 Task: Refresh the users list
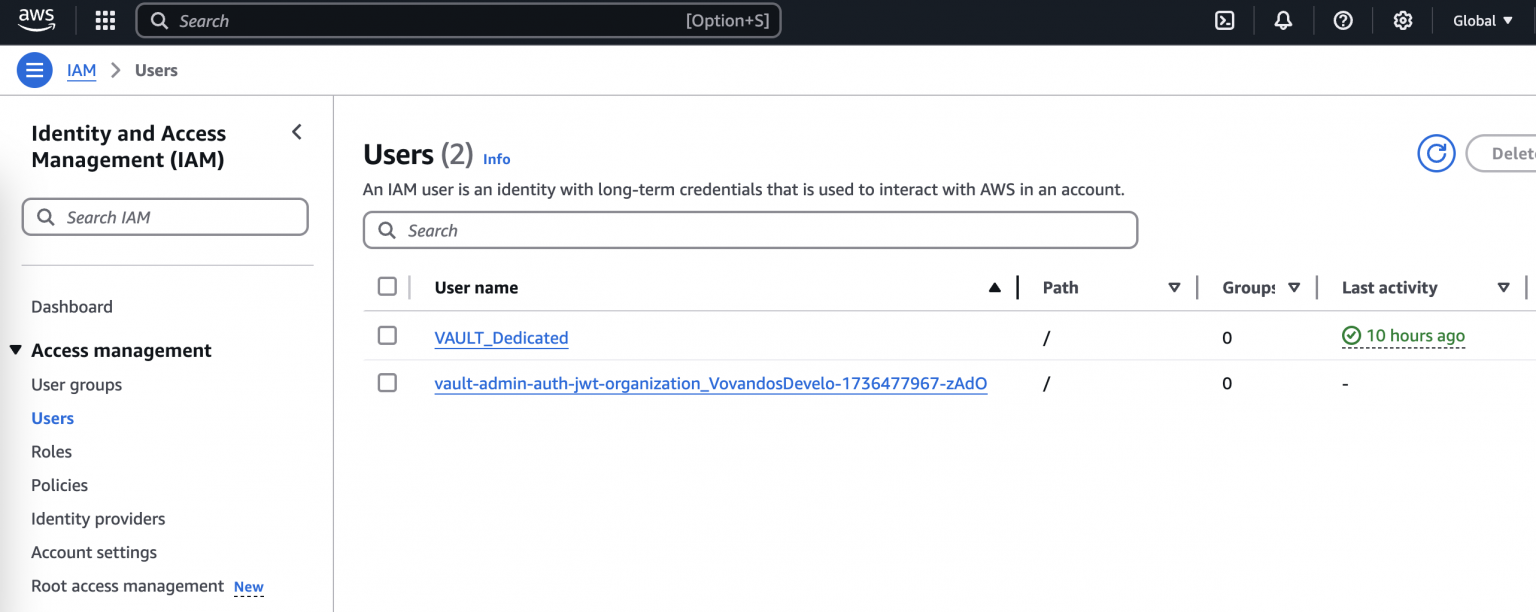1436,153
